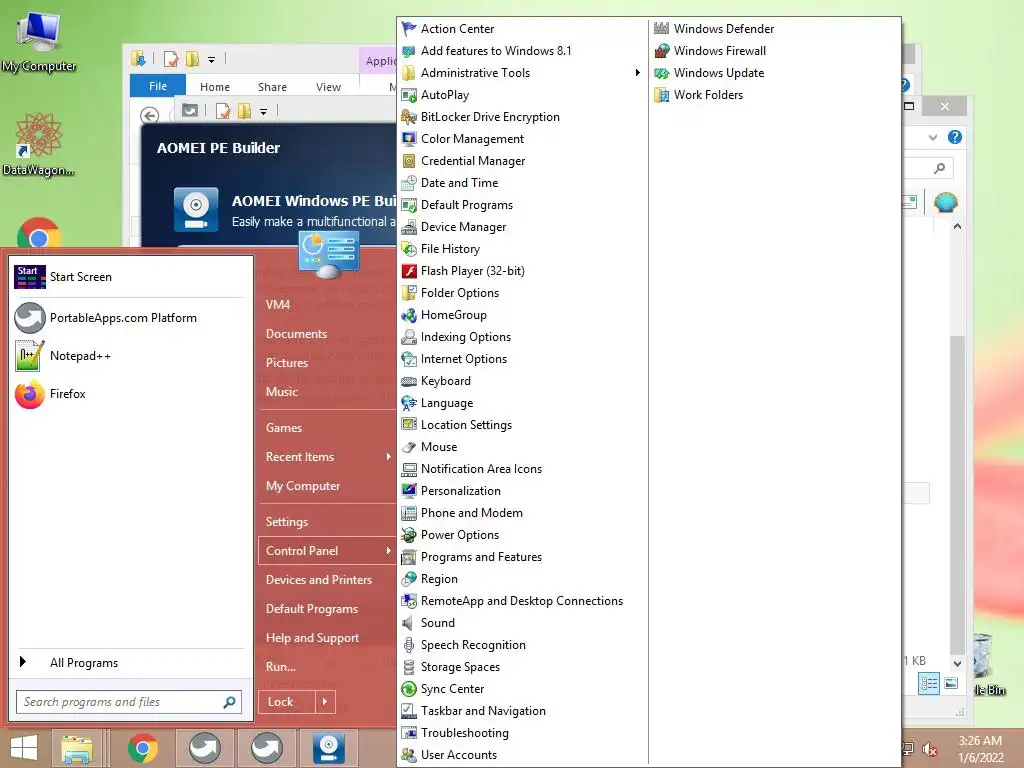Open My Computer desktop icon
The height and width of the screenshot is (768, 1024).
(39, 40)
